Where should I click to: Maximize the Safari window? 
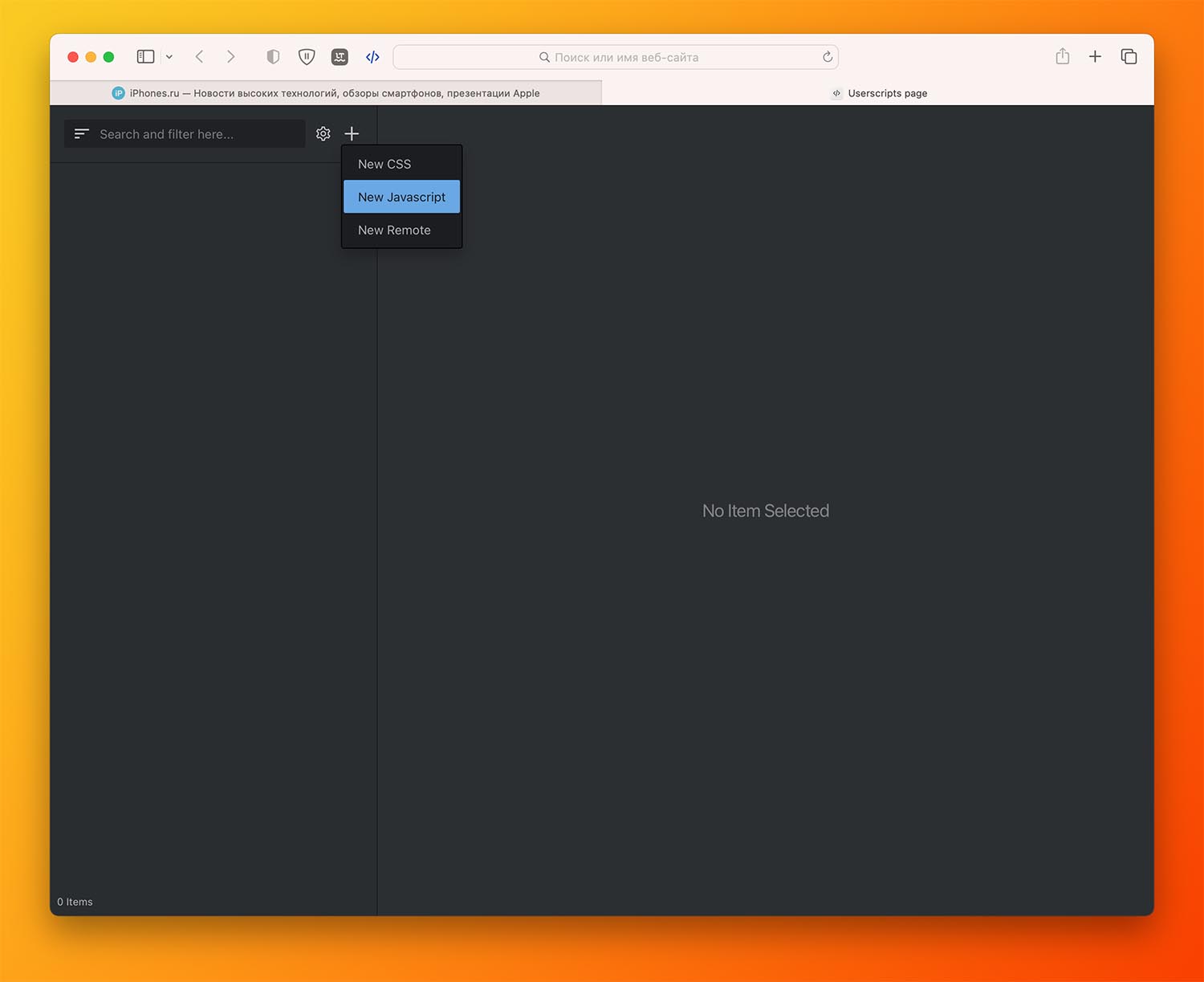tap(108, 57)
